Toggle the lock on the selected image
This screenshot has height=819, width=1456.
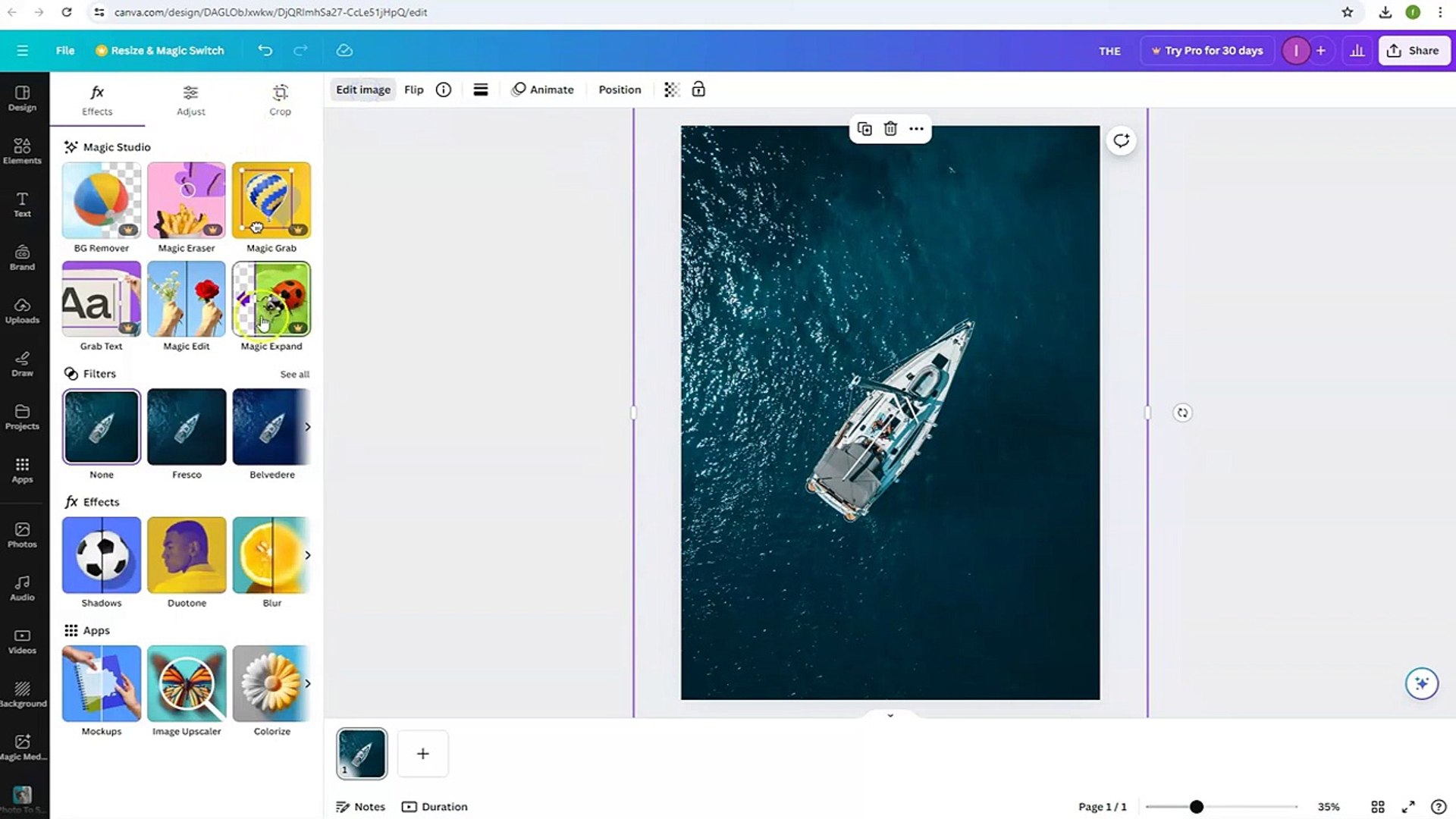point(698,89)
